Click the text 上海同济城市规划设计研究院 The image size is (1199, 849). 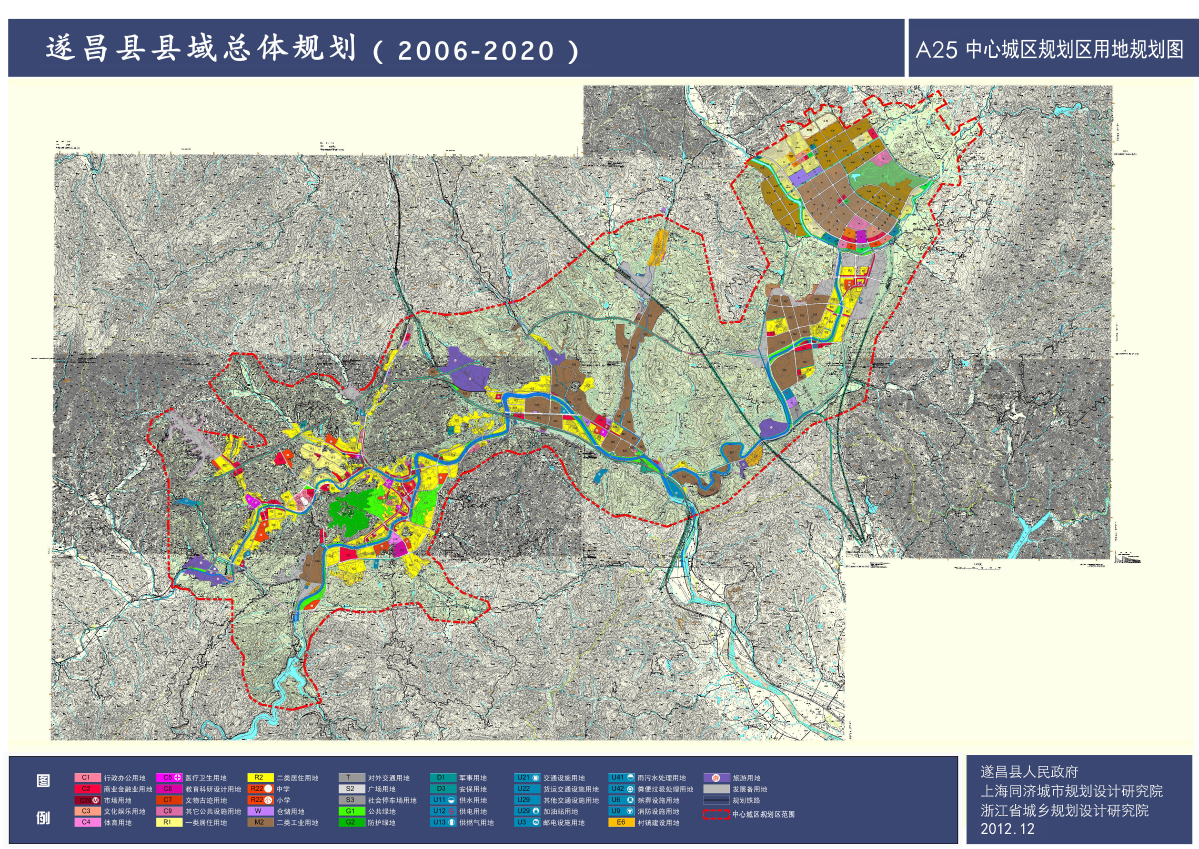pos(1071,791)
